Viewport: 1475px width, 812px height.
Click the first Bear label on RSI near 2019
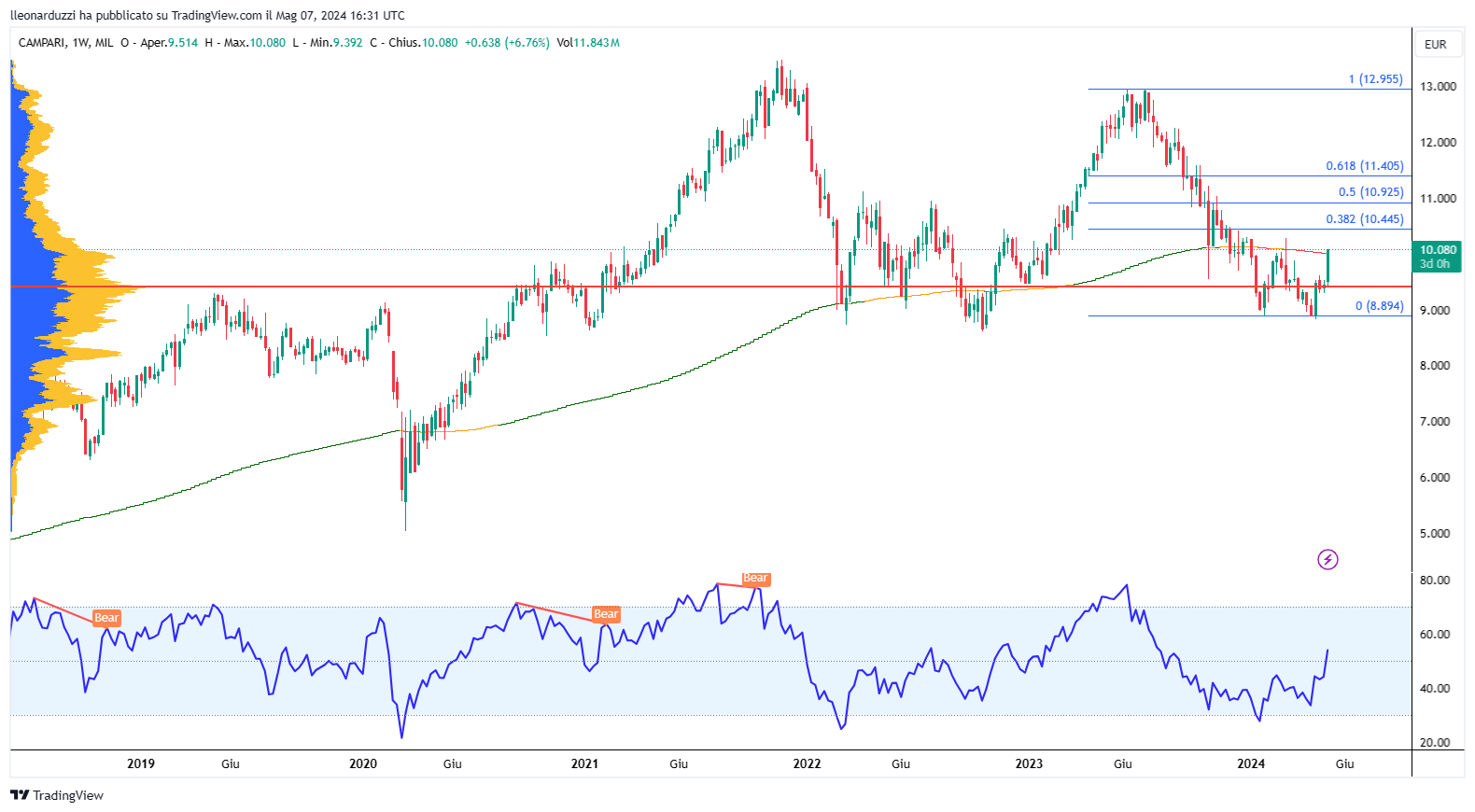106,618
